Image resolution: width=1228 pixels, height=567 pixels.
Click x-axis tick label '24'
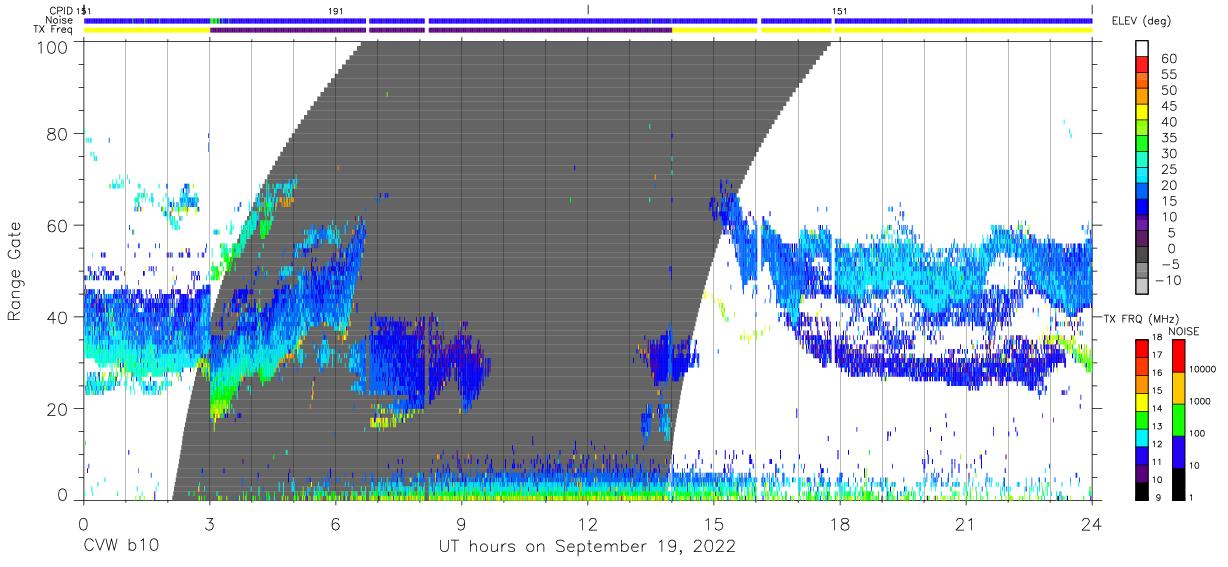coord(1091,522)
